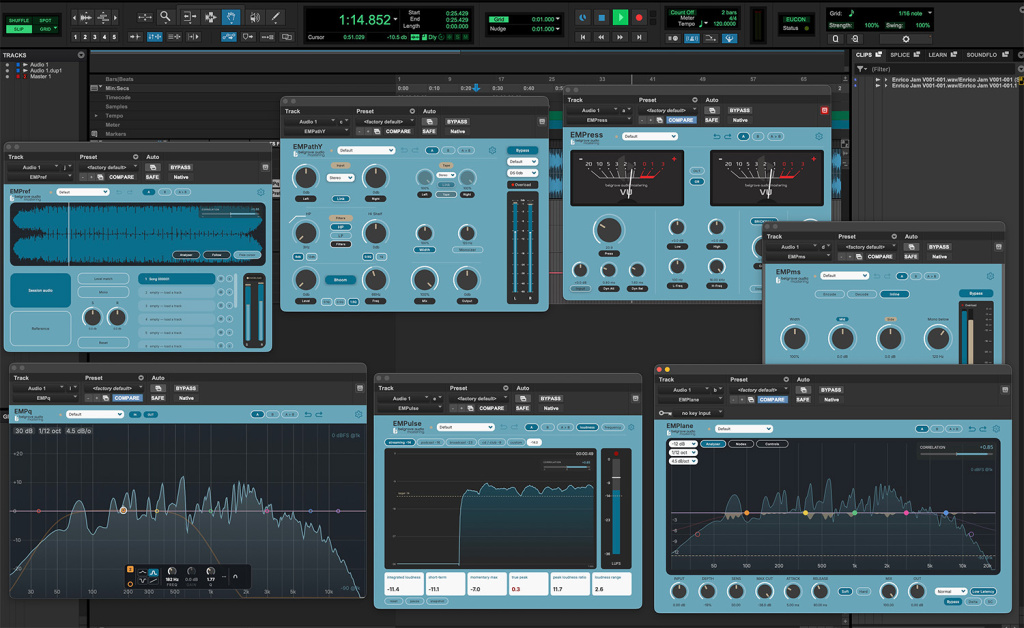Open EMPlane settings gear icon

coord(996,429)
